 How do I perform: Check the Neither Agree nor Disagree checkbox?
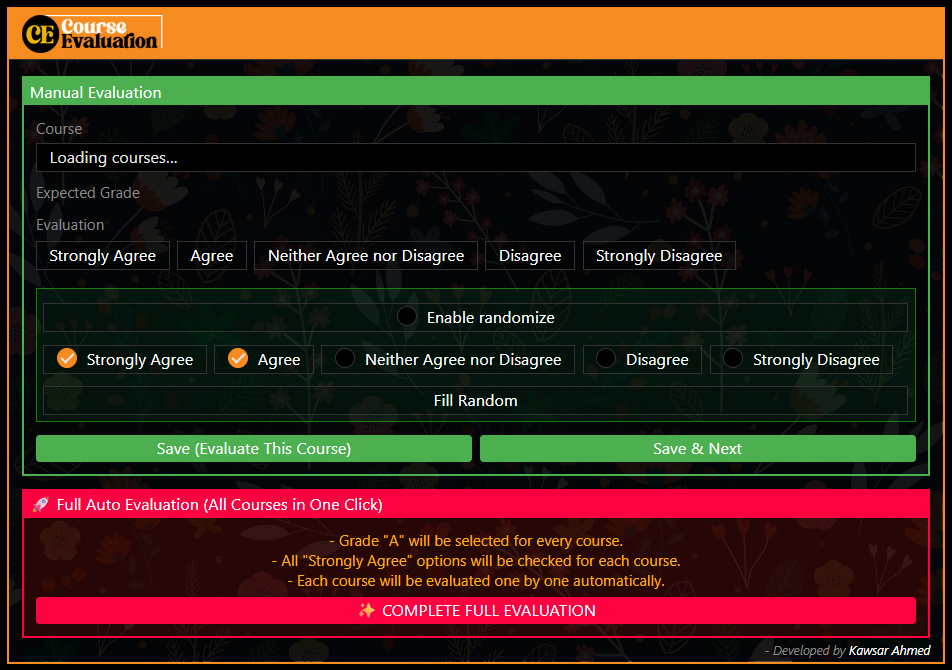coord(345,359)
